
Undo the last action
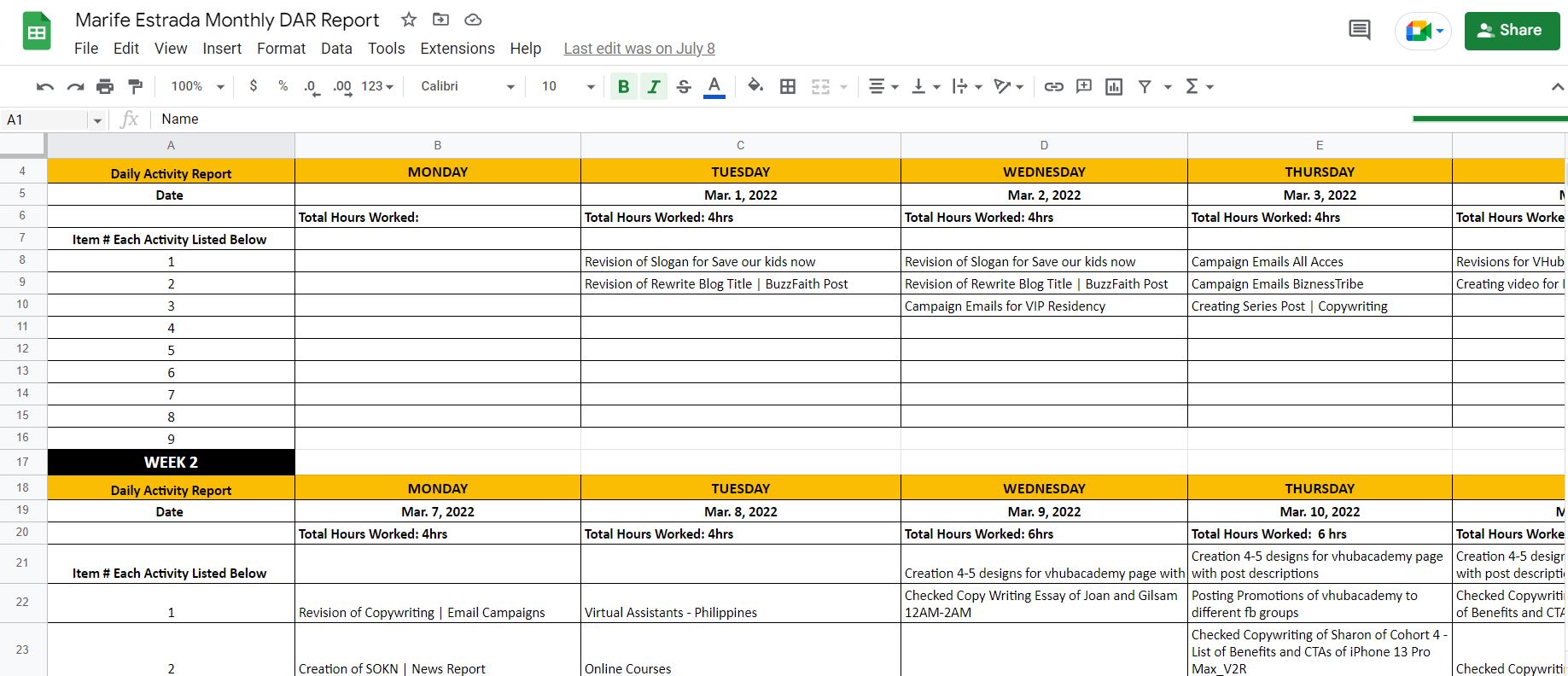pyautogui.click(x=45, y=86)
